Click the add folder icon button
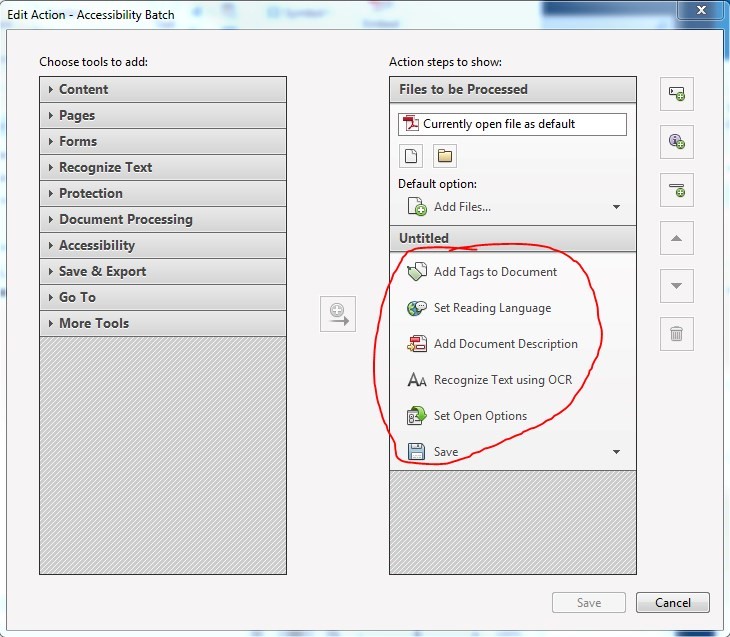This screenshot has height=637, width=730. point(445,156)
